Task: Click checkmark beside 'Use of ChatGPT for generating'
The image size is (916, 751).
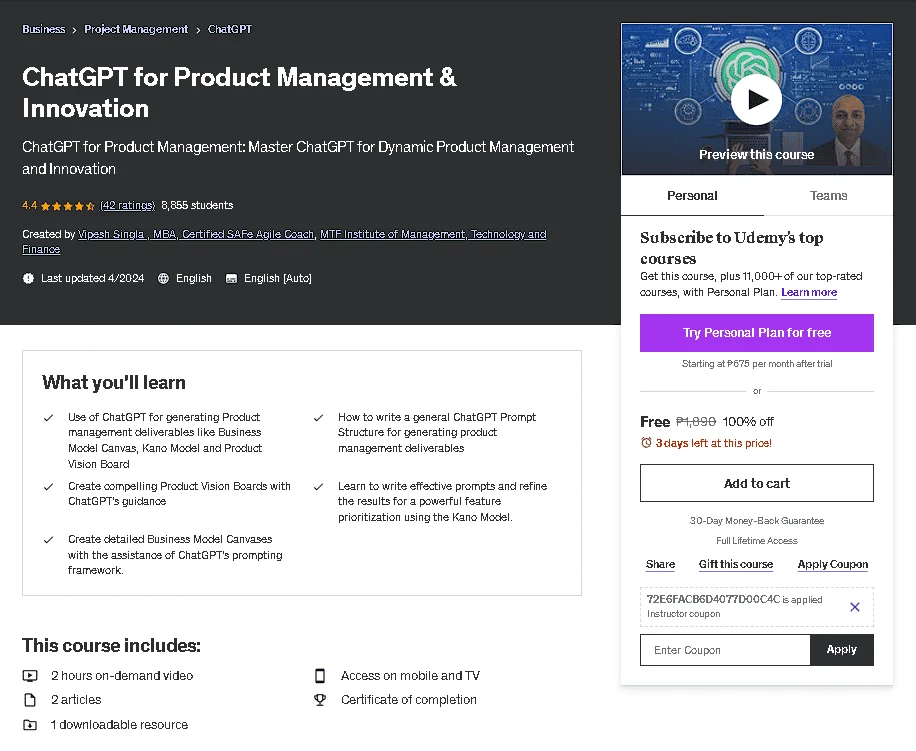Action: [x=48, y=418]
